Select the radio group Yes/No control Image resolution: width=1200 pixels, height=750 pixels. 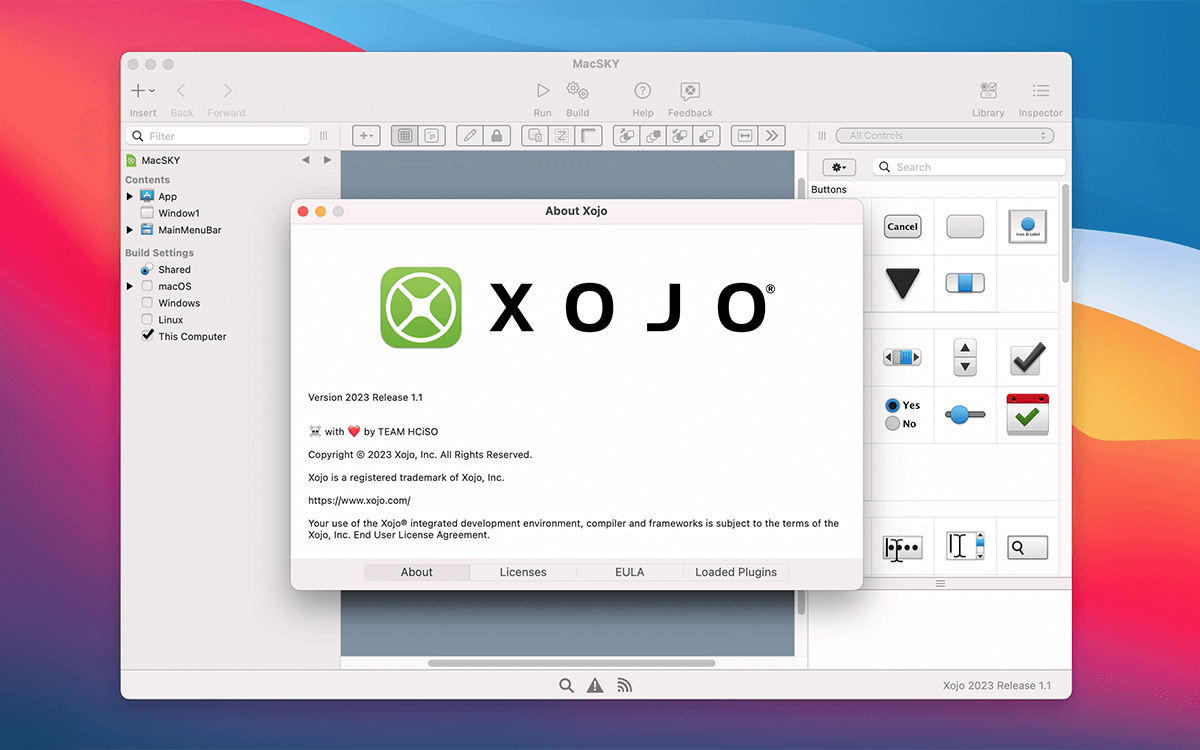click(902, 414)
